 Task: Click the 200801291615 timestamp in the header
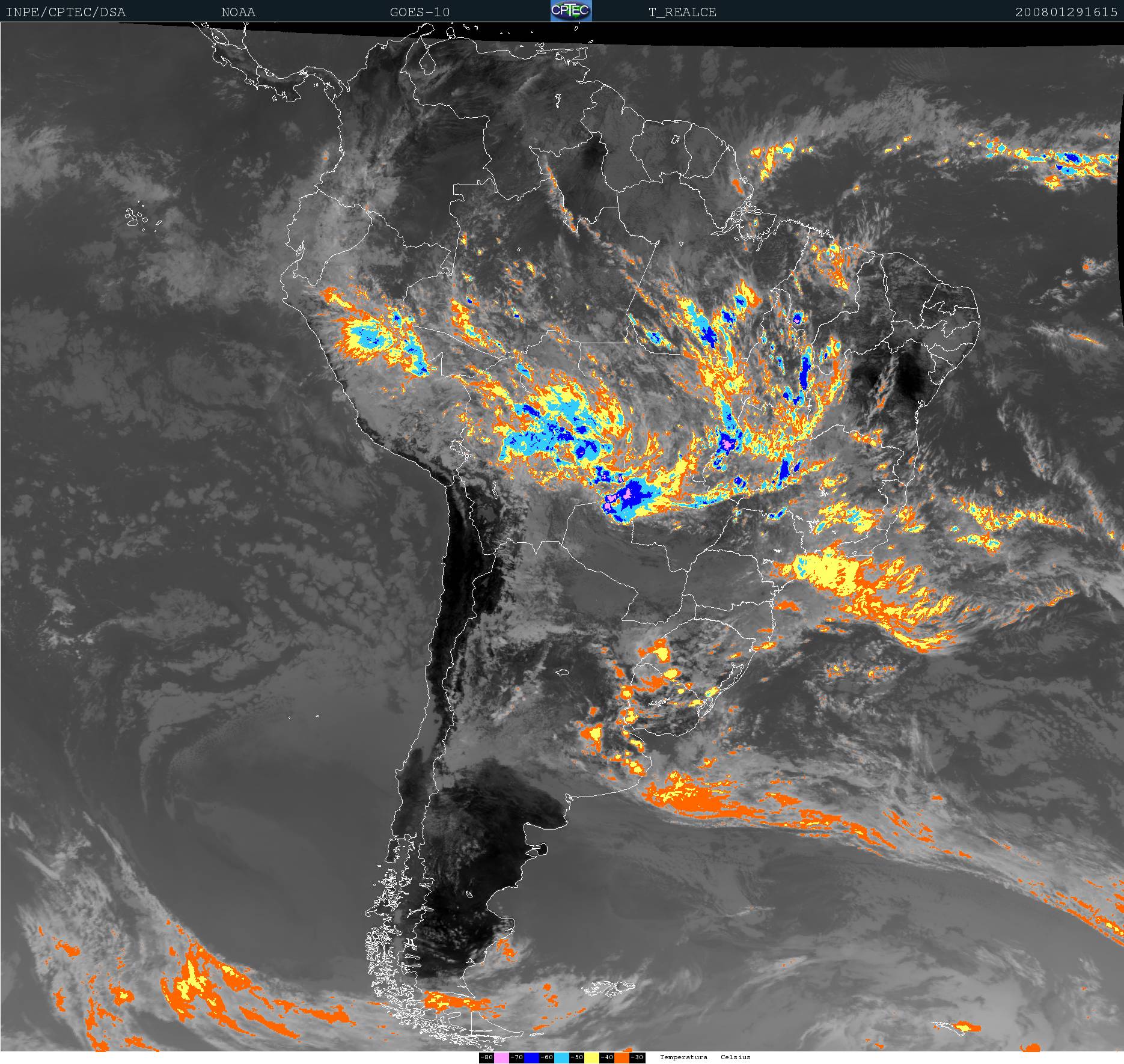[x=1066, y=12]
